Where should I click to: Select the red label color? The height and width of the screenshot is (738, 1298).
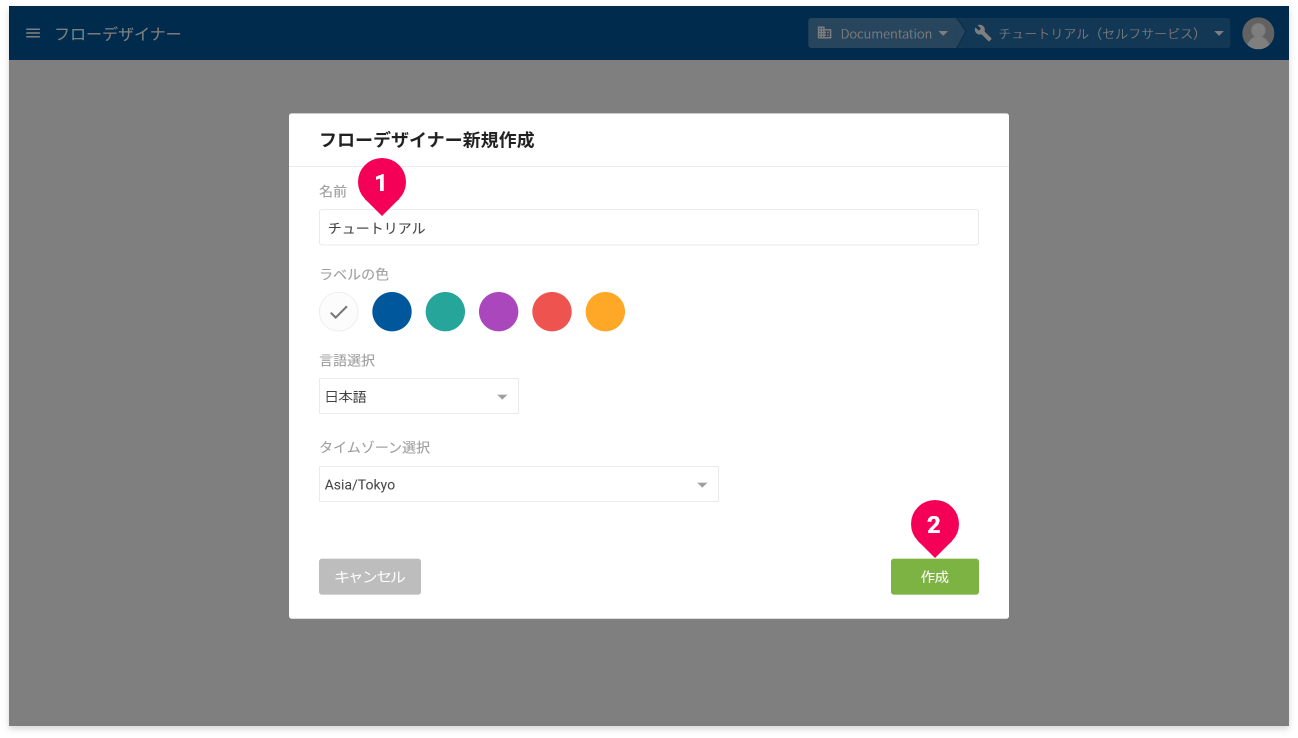pyautogui.click(x=552, y=312)
